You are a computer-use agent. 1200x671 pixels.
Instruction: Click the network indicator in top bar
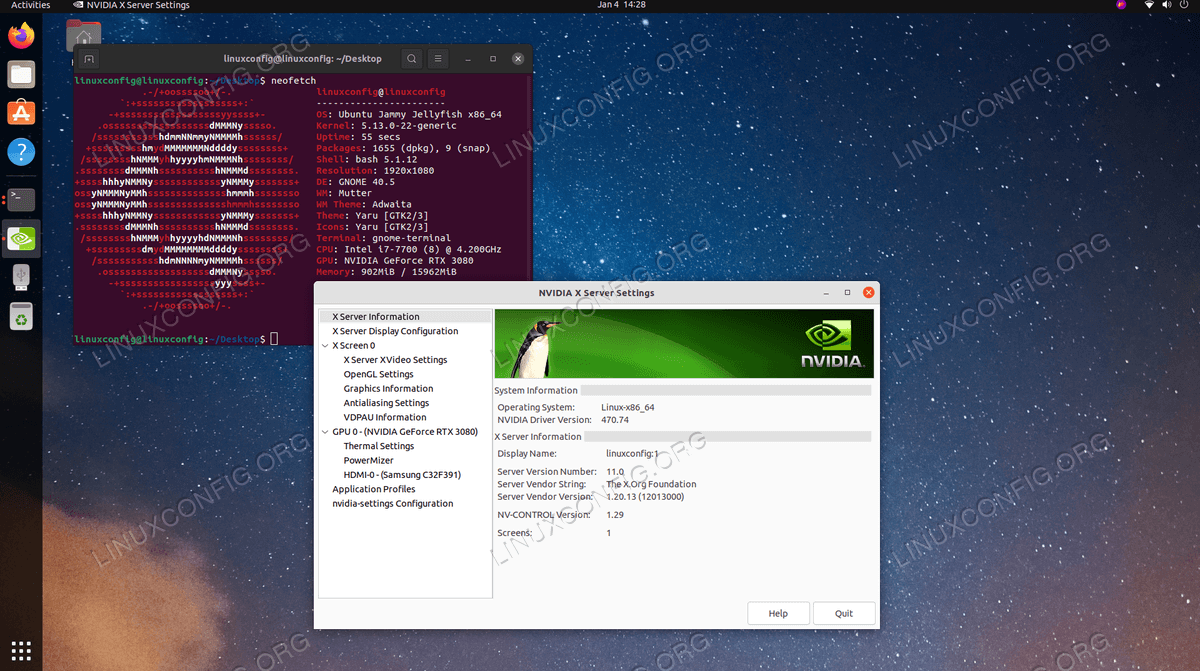[1148, 5]
